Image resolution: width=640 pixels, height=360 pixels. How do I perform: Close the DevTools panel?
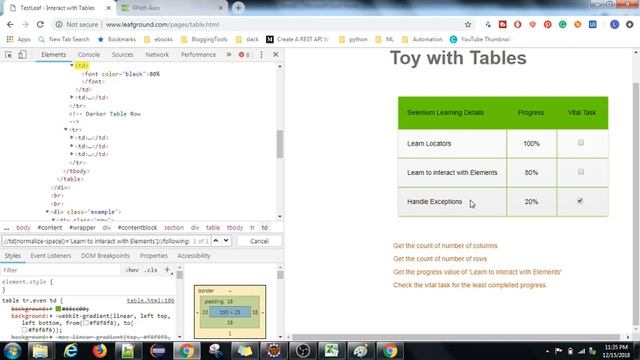(x=276, y=54)
